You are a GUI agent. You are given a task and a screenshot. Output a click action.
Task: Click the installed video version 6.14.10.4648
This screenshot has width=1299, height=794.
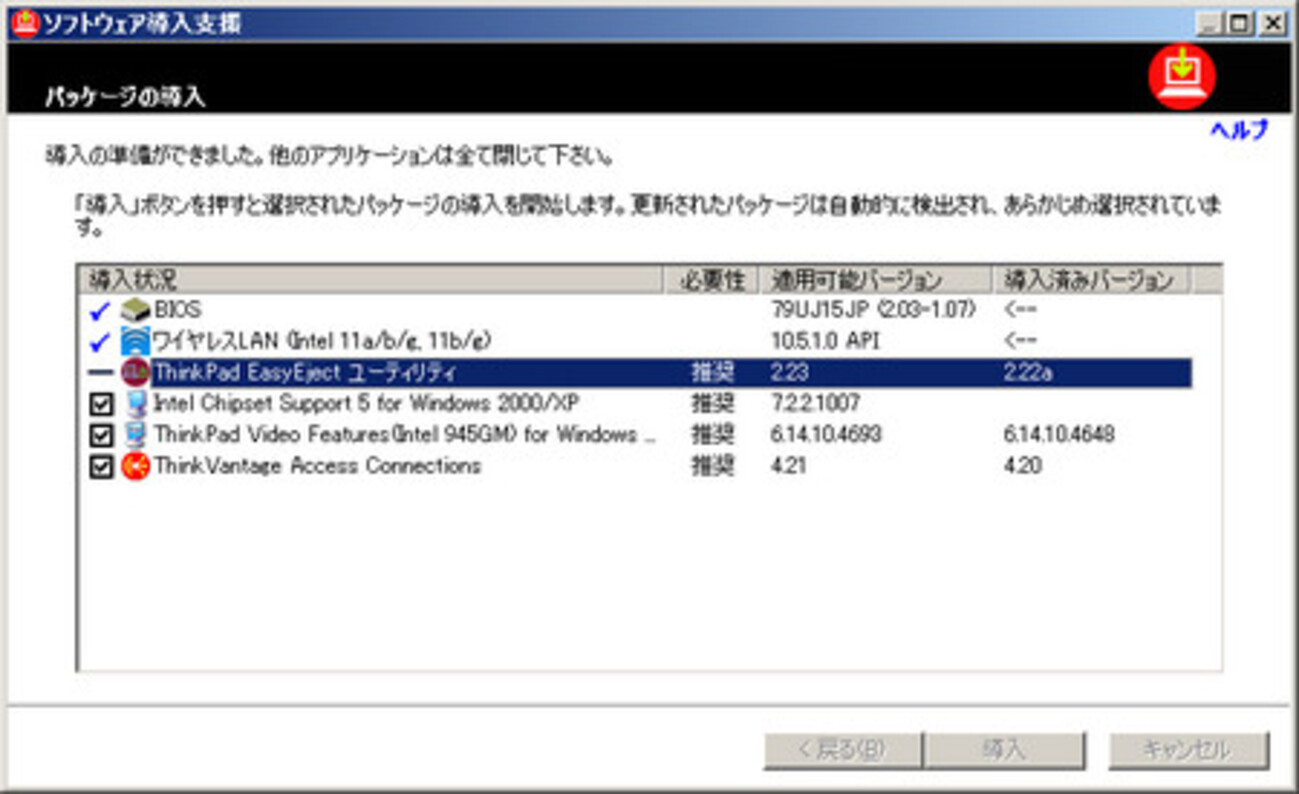1059,436
